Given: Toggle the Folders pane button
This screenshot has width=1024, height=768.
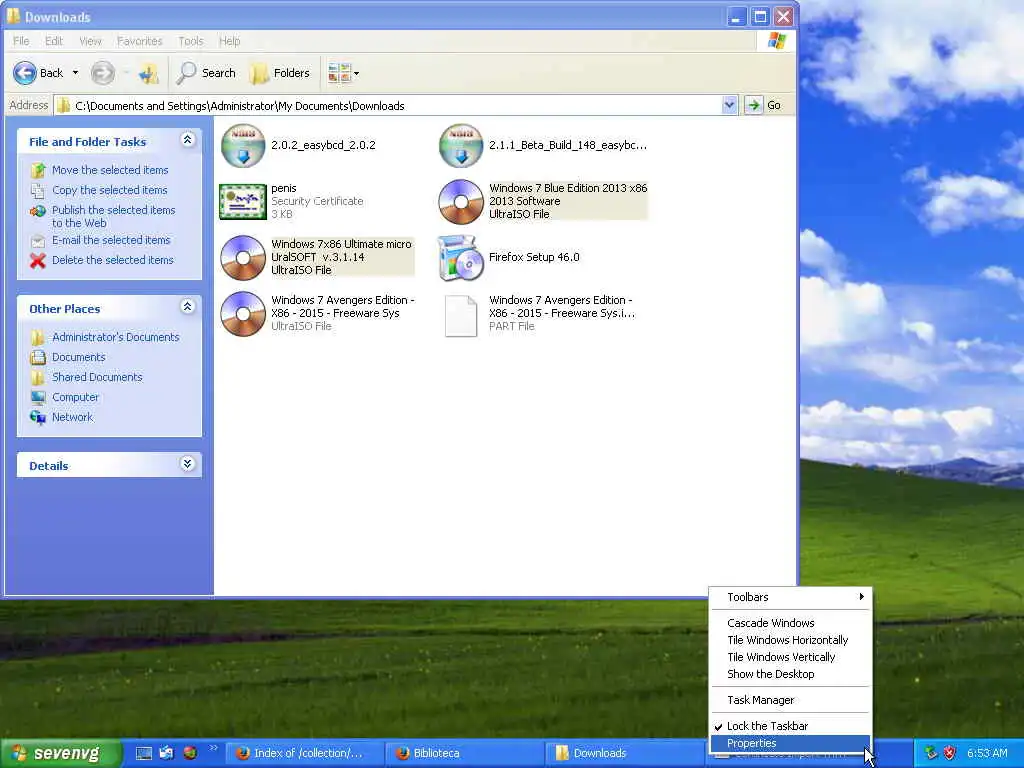Looking at the screenshot, I should pos(281,73).
